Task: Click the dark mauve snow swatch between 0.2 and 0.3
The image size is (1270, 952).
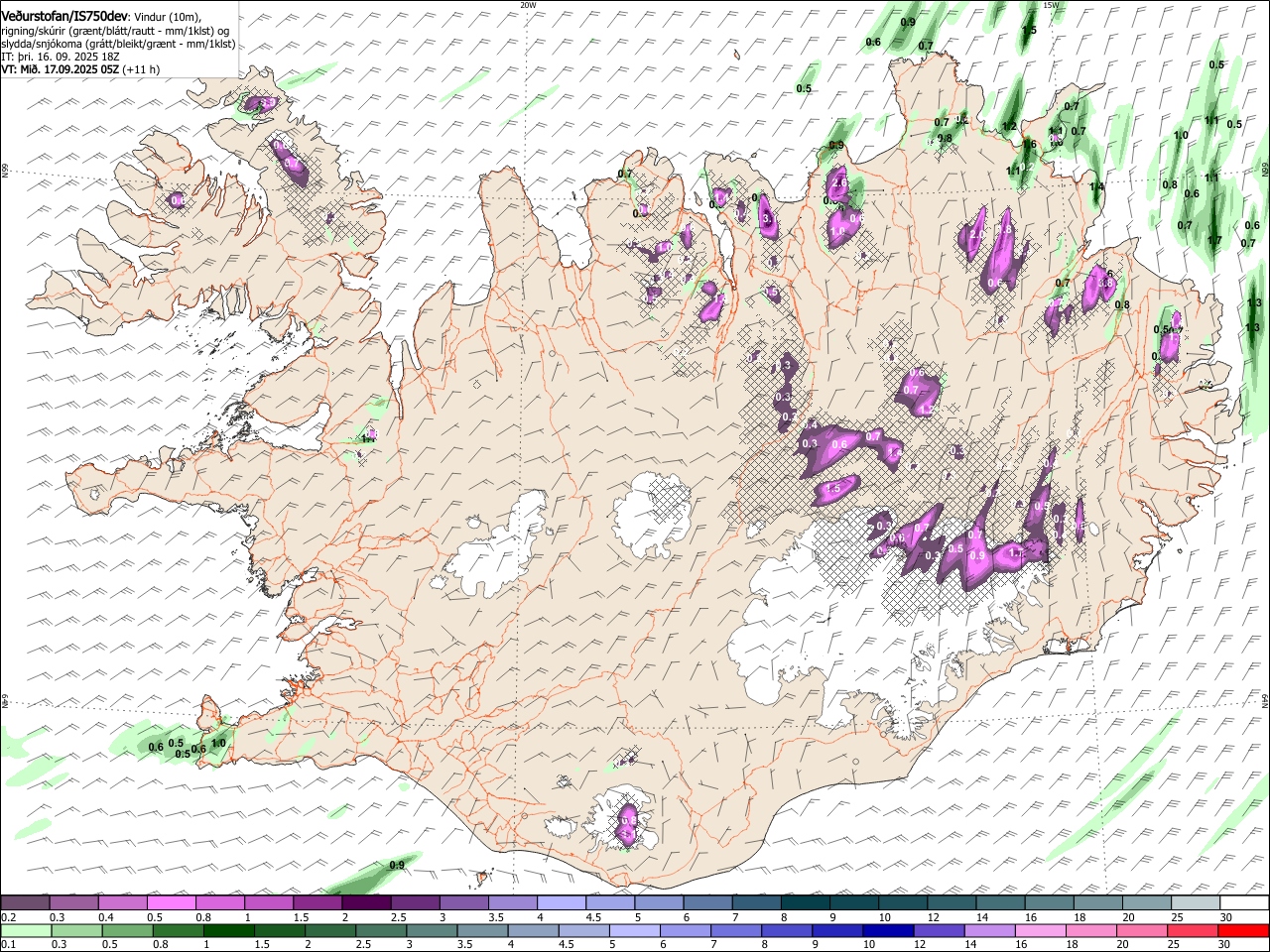Action: coord(26,903)
